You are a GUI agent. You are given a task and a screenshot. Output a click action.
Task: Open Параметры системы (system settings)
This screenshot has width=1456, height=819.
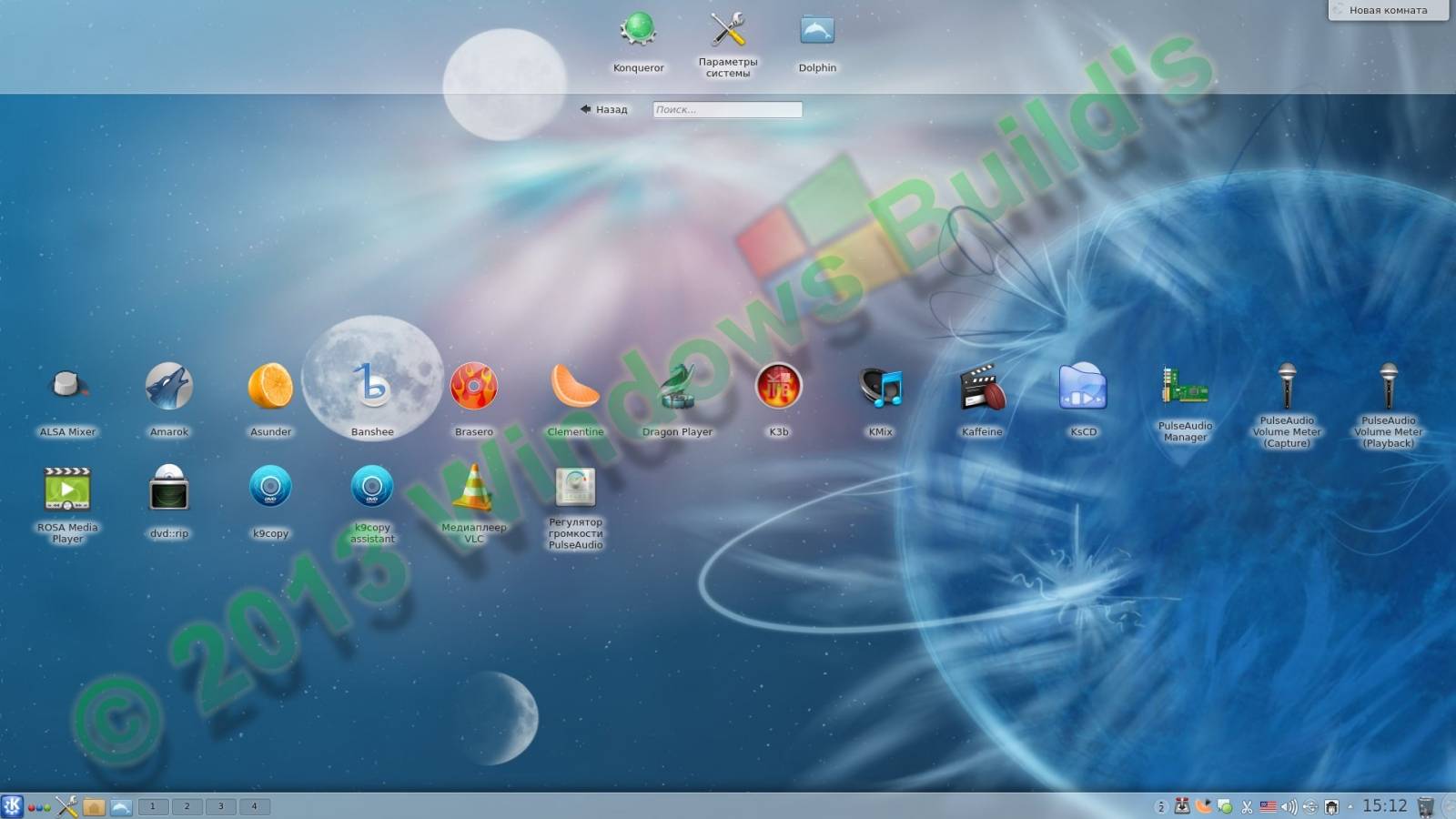[x=727, y=45]
